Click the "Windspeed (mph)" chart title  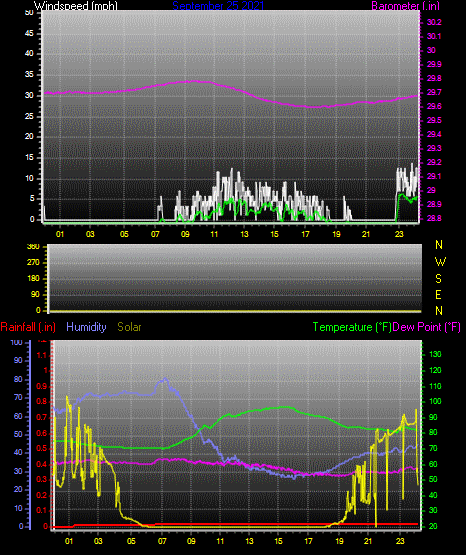[x=76, y=6]
